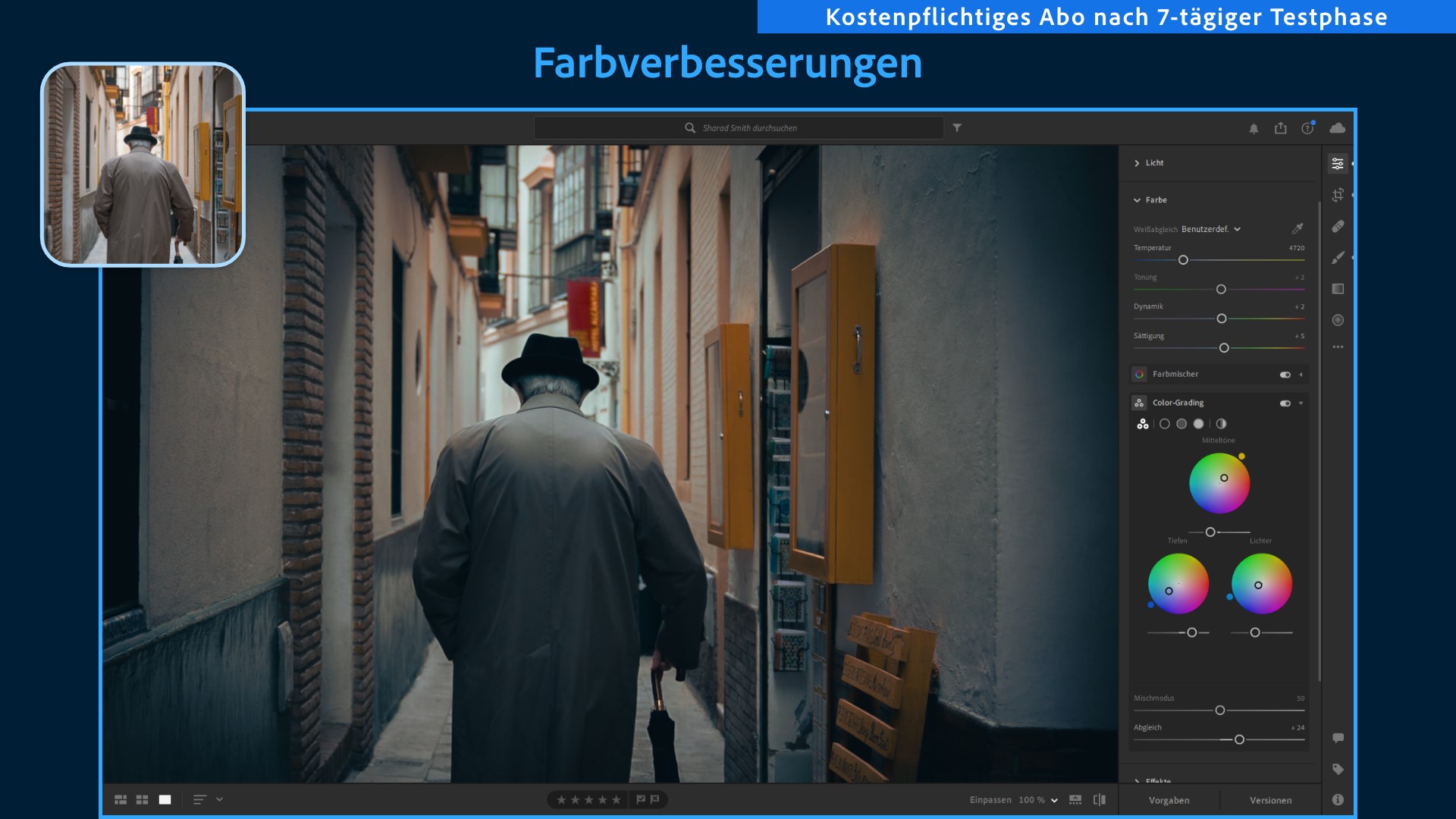The height and width of the screenshot is (819, 1456).
Task: Pick the white balance eyedropper
Action: tap(1298, 228)
